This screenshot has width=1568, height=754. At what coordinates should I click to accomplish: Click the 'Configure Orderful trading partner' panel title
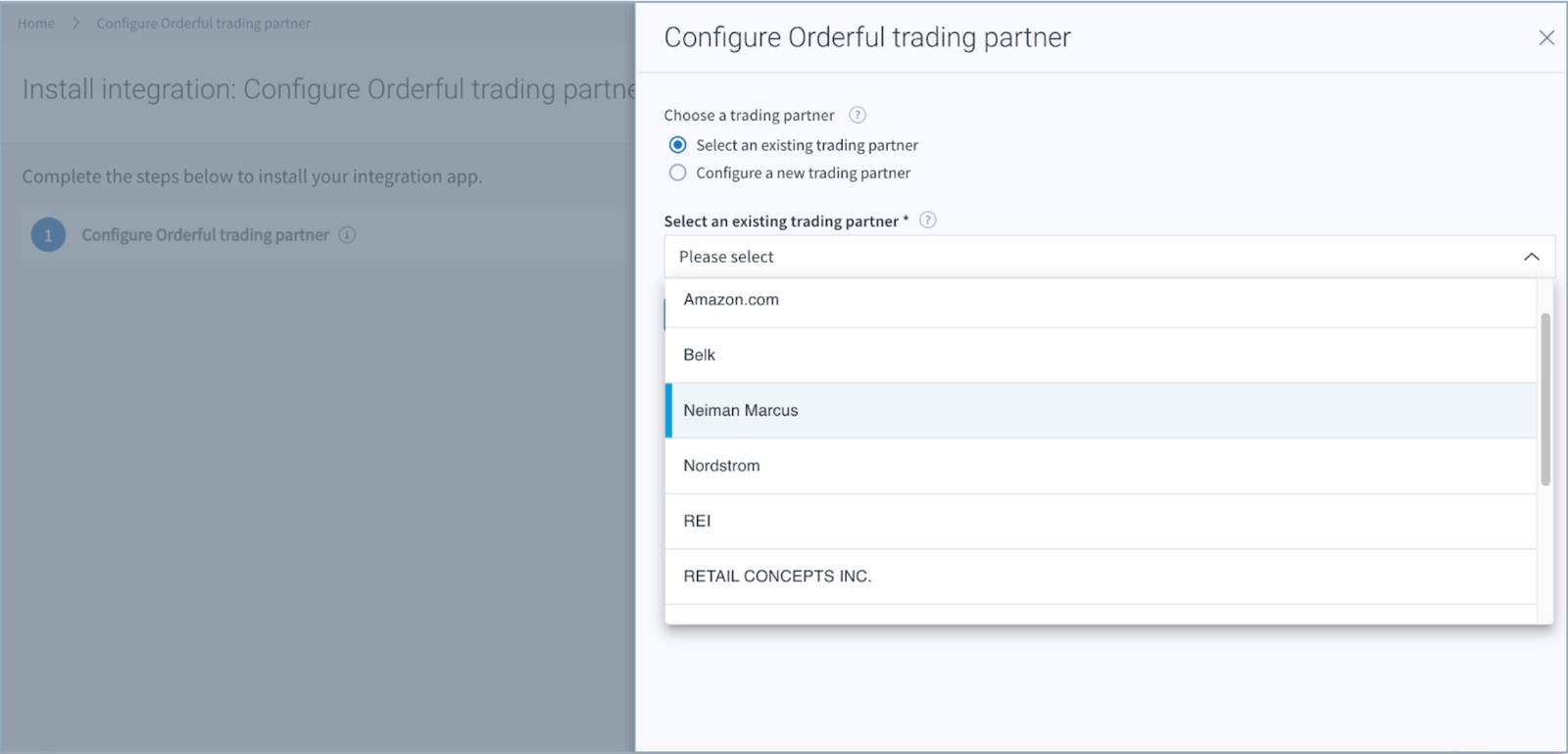point(867,37)
